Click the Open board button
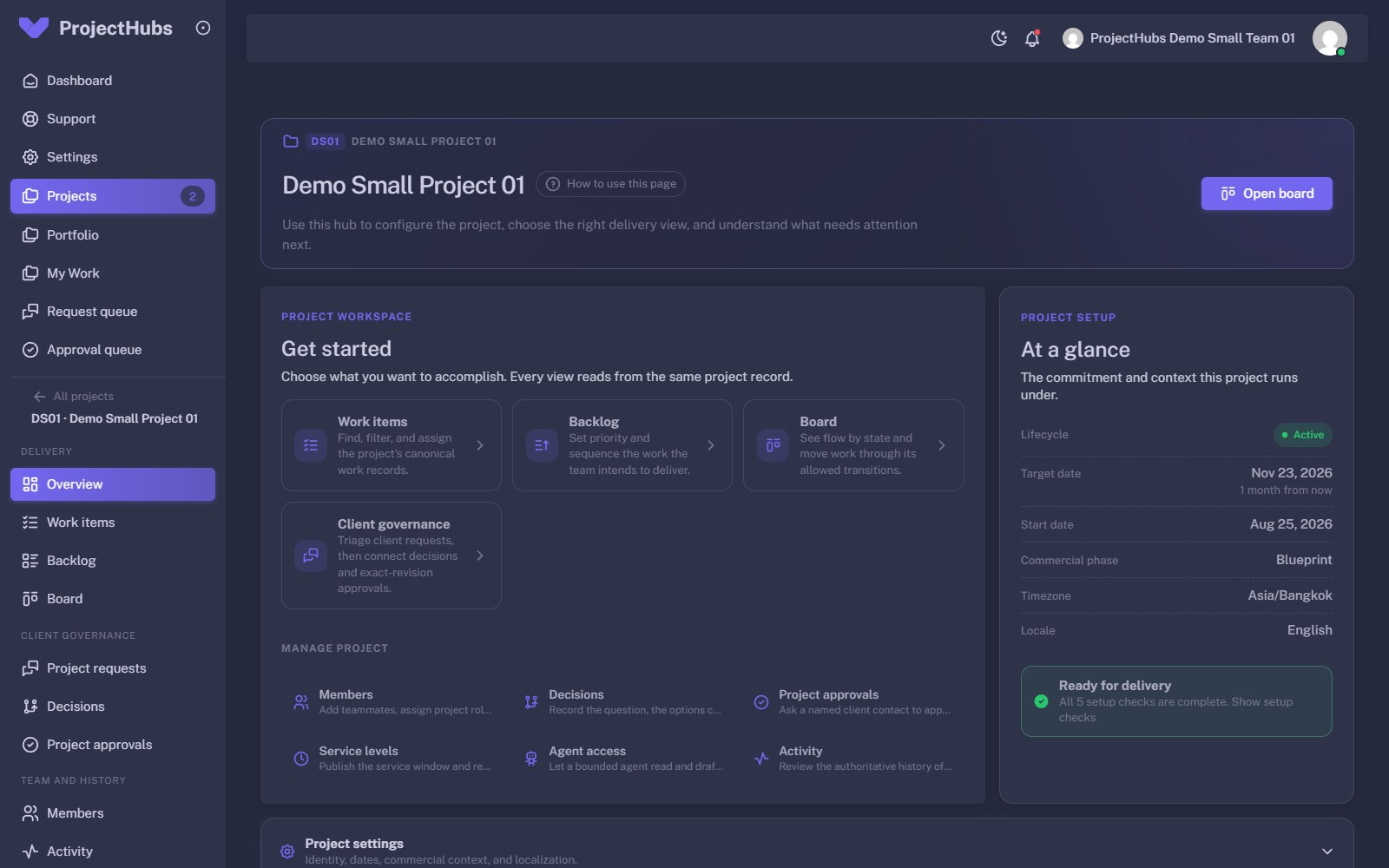 coord(1267,194)
